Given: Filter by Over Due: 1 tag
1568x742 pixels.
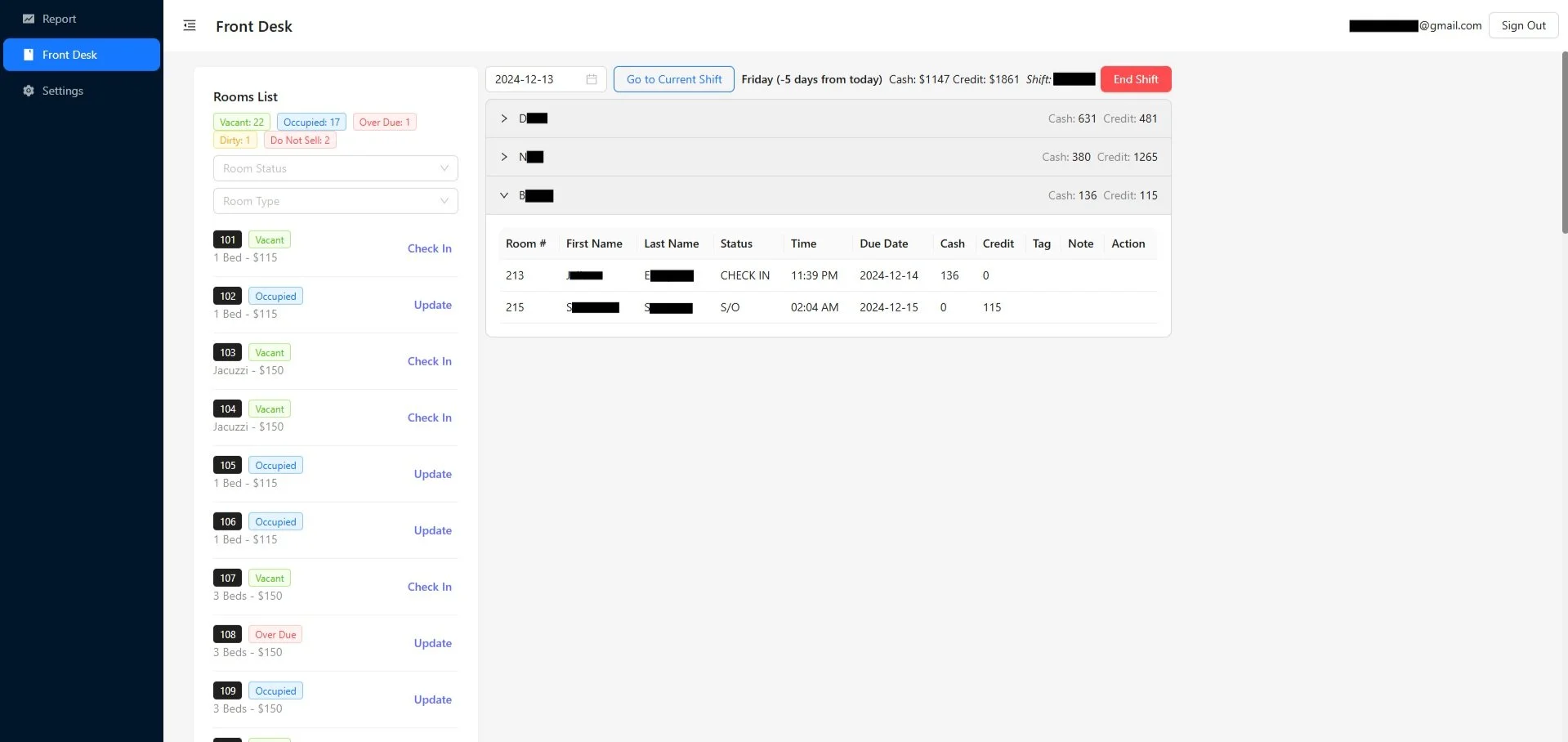Looking at the screenshot, I should click(385, 122).
